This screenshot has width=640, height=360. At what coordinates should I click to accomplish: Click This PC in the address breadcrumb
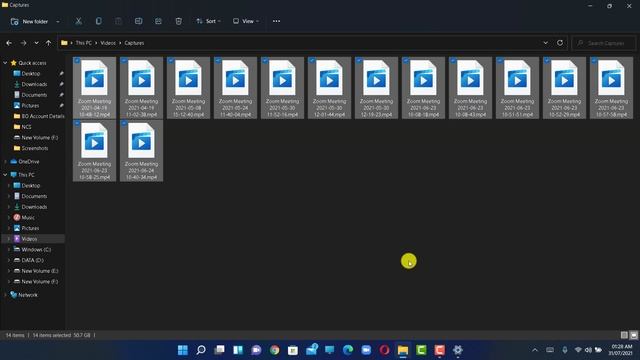(84, 43)
